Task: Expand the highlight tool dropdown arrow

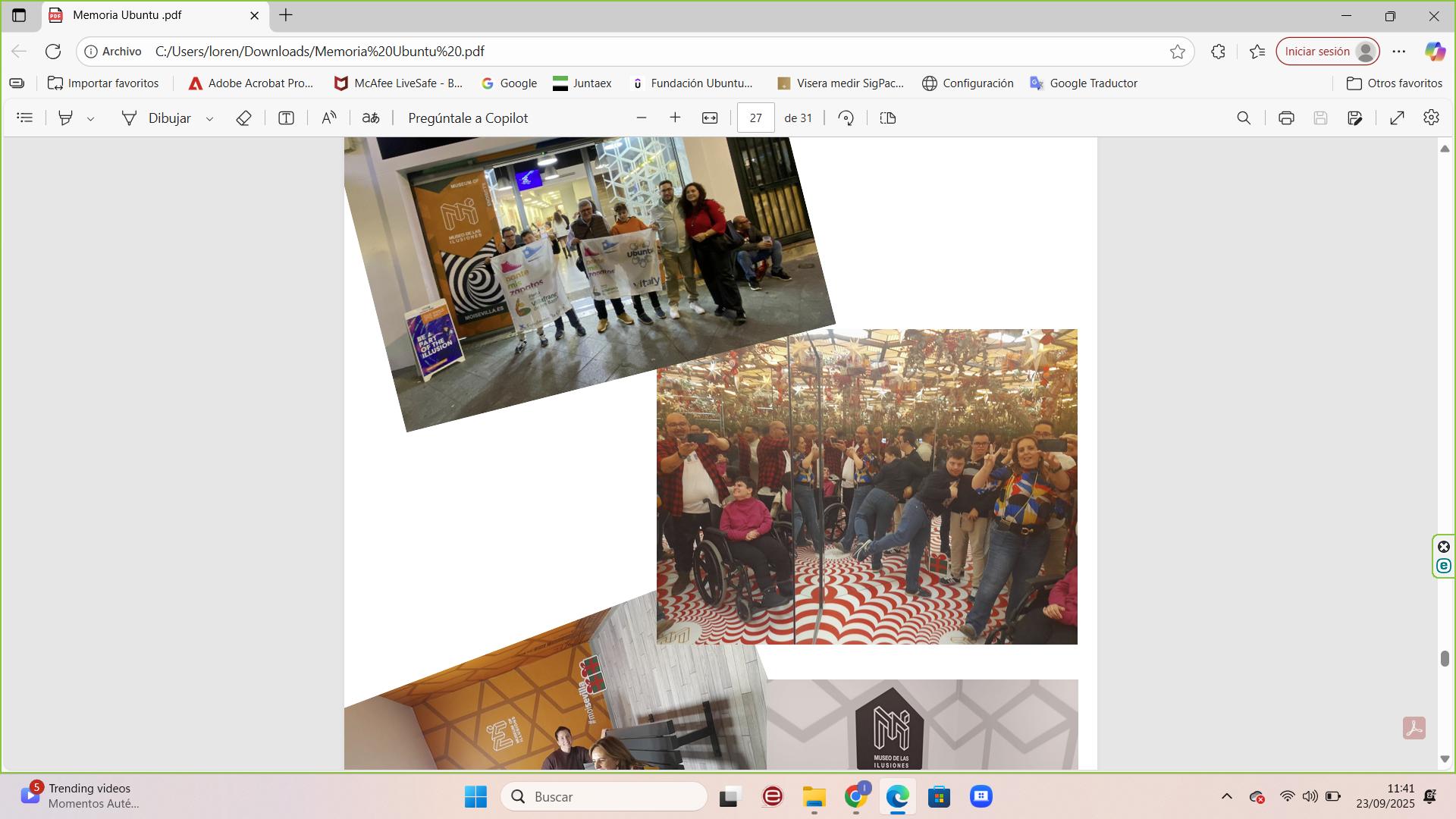Action: [91, 119]
